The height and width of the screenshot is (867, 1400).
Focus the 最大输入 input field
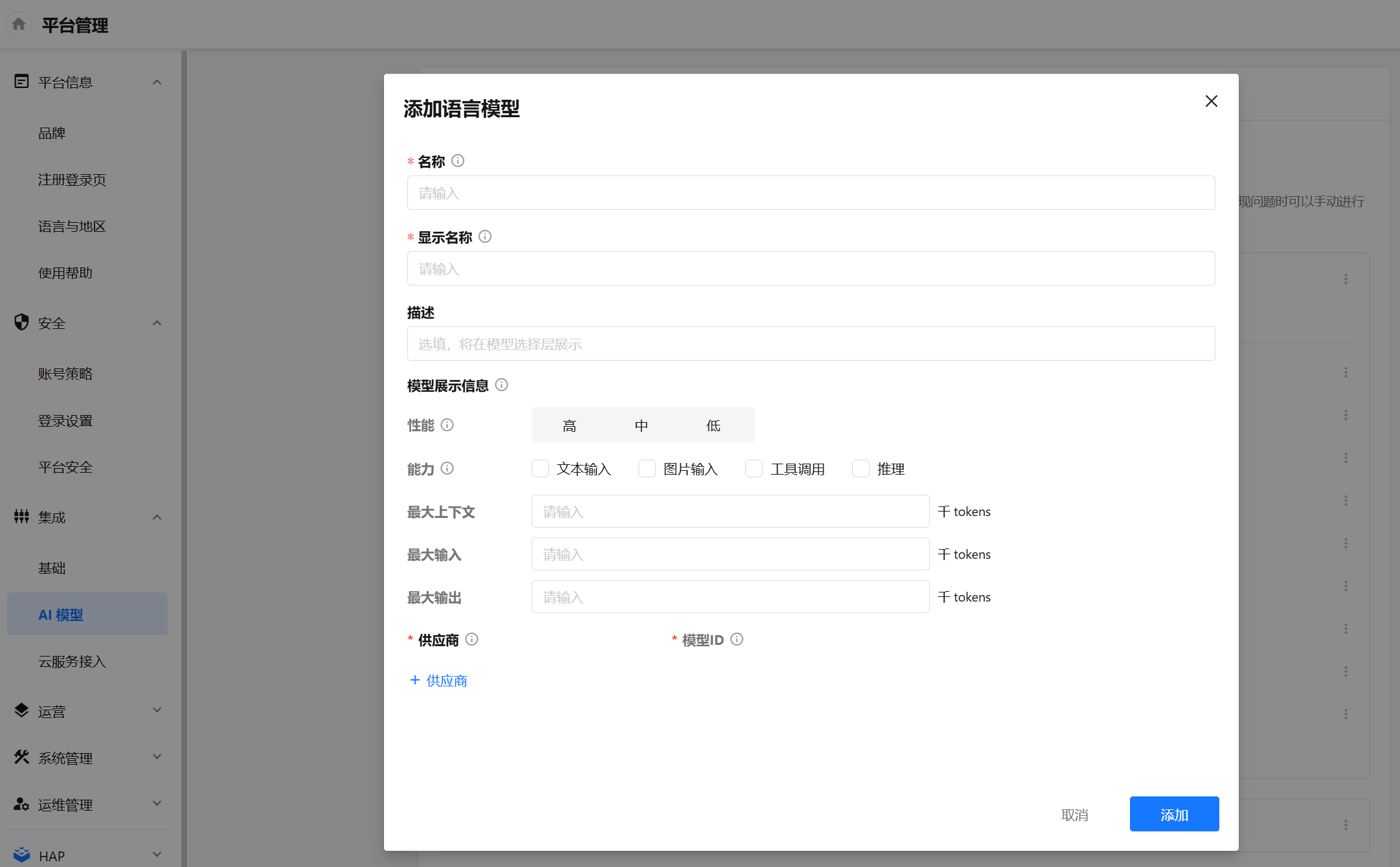click(730, 554)
